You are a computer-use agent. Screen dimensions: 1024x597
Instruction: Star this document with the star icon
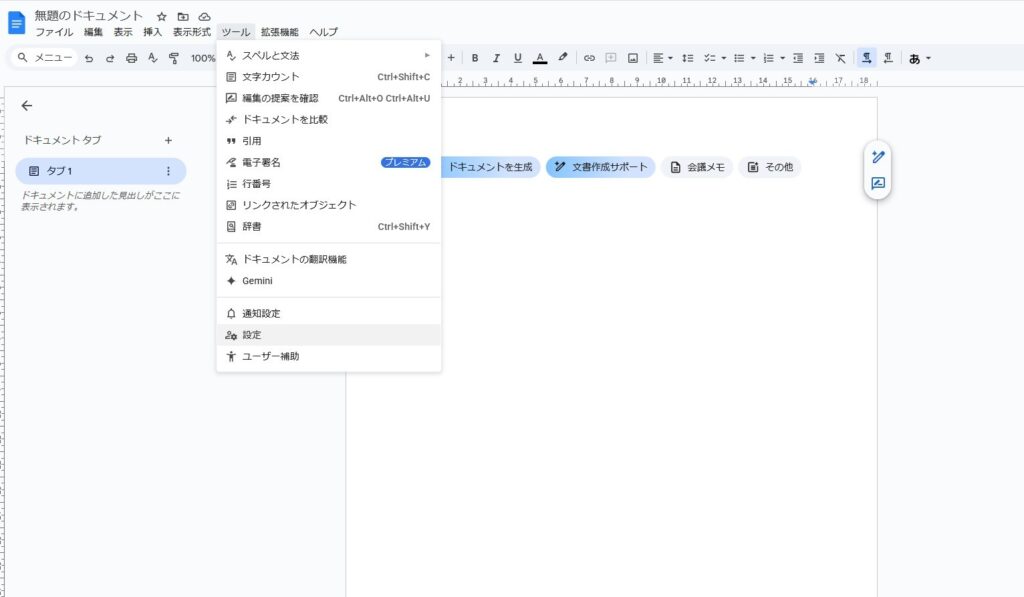pos(162,17)
